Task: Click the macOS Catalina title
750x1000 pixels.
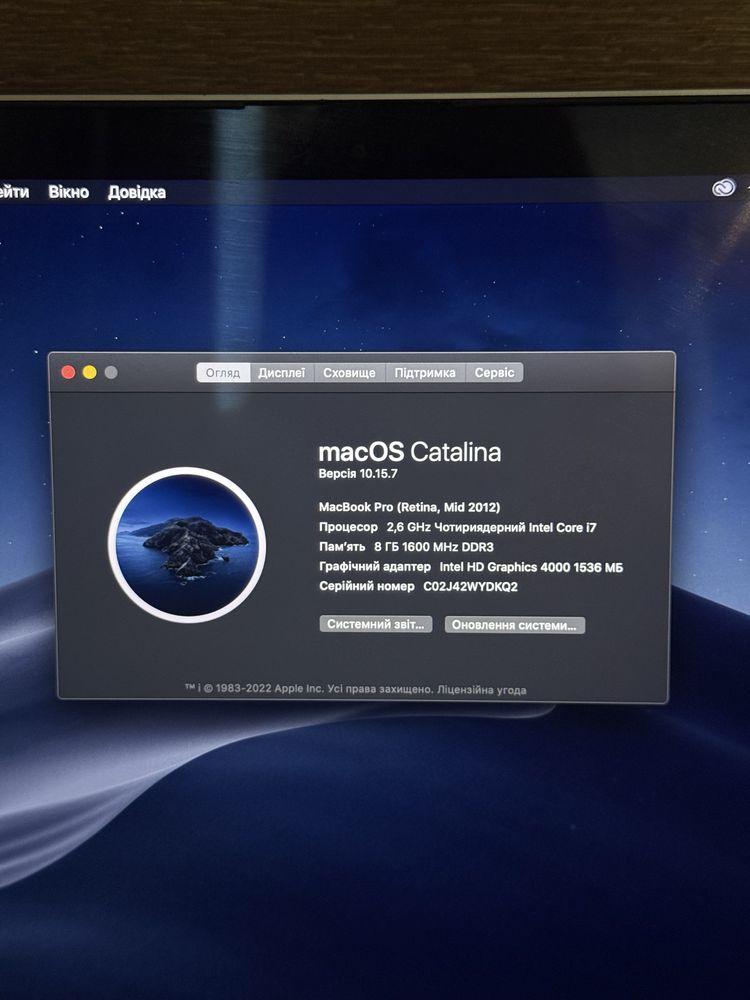Action: (x=409, y=452)
